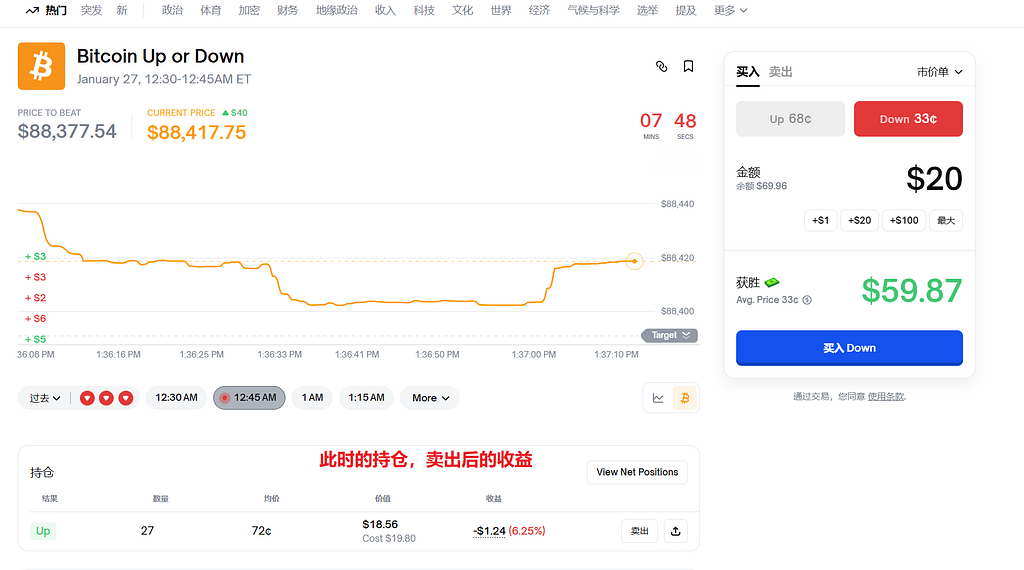Select the Down 33¢ outcome
This screenshot has height=570, width=1024.
coord(908,119)
